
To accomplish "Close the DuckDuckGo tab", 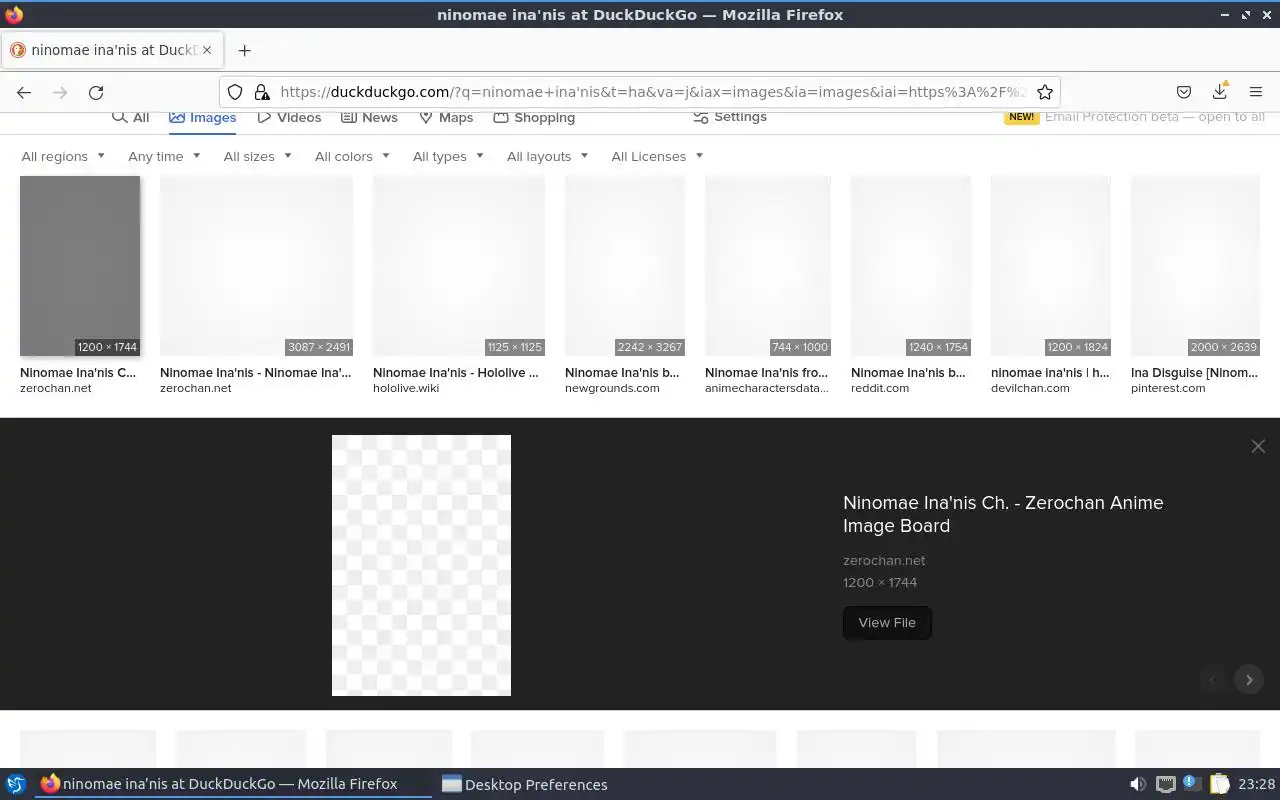I will (207, 50).
